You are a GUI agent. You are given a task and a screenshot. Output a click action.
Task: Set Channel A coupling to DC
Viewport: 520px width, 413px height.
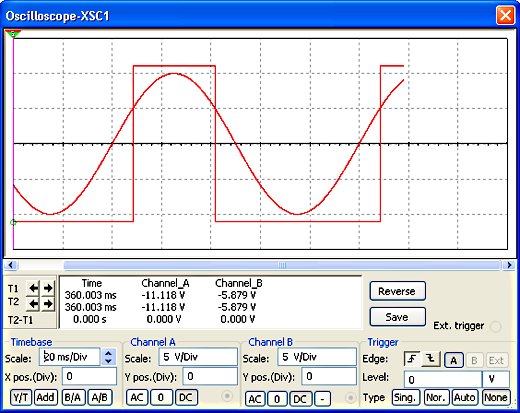[186, 398]
